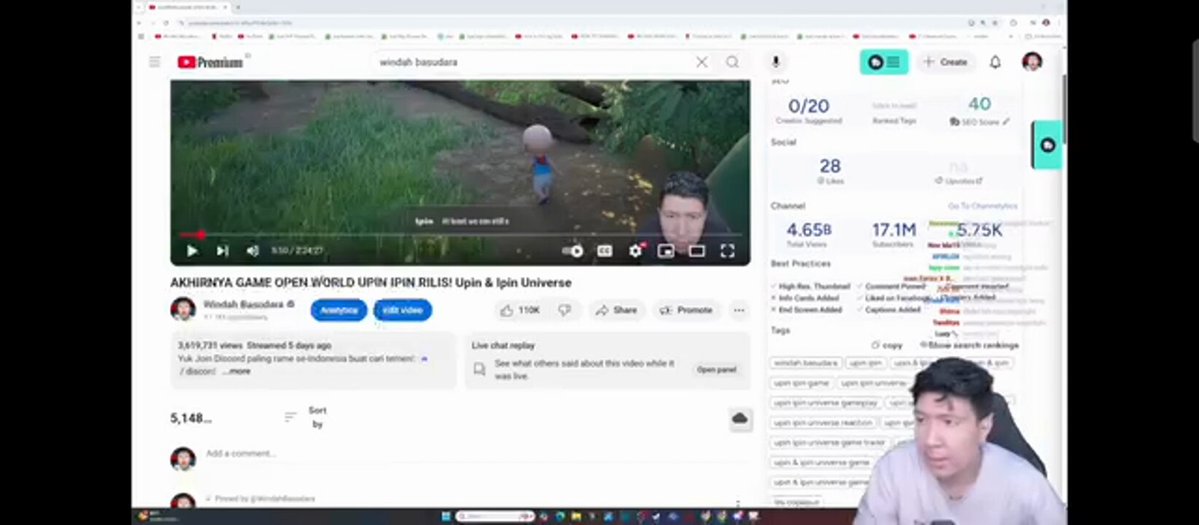Mute the video volume
Image resolution: width=1199 pixels, height=525 pixels.
(252, 251)
